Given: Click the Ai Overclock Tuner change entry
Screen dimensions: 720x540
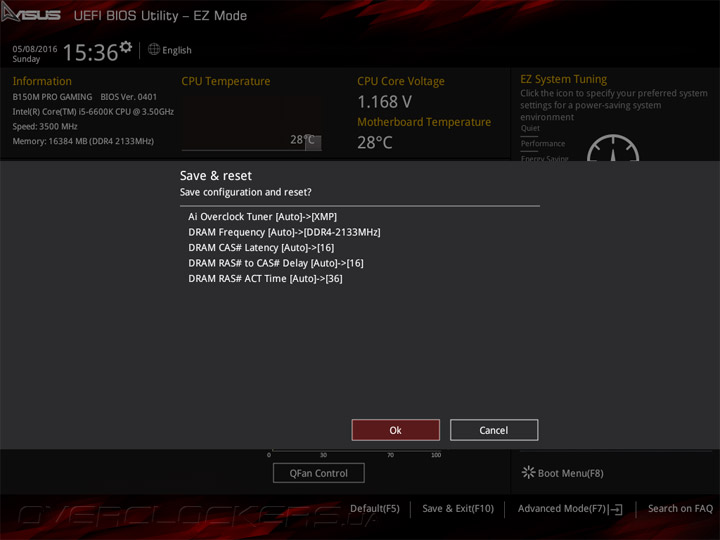Looking at the screenshot, I should [262, 217].
